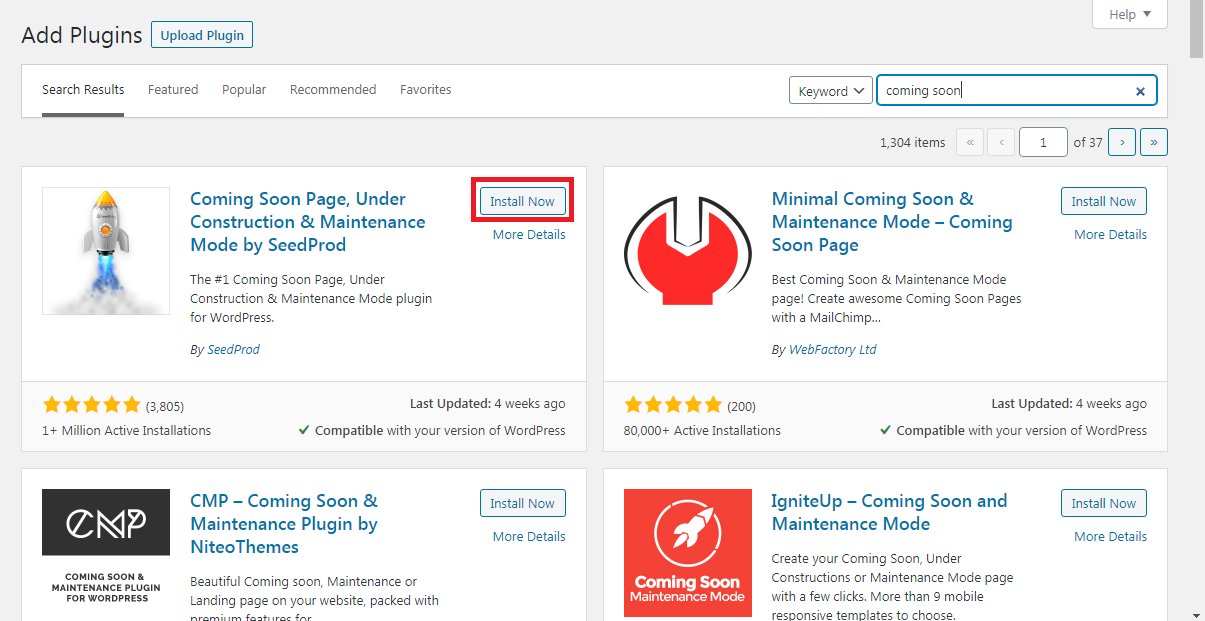Click the red wrench Minimal Coming Soon icon
Image resolution: width=1205 pixels, height=621 pixels.
(687, 251)
